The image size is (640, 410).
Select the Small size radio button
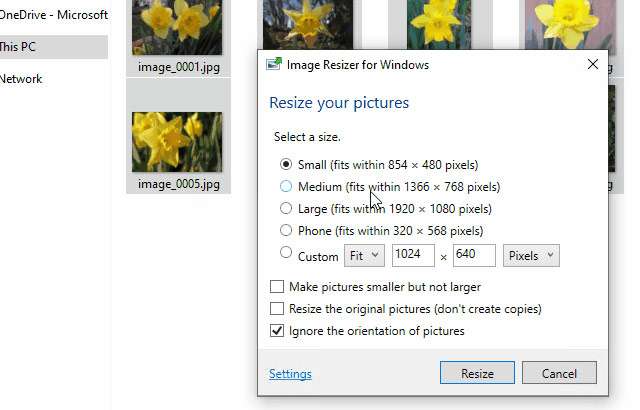point(287,164)
